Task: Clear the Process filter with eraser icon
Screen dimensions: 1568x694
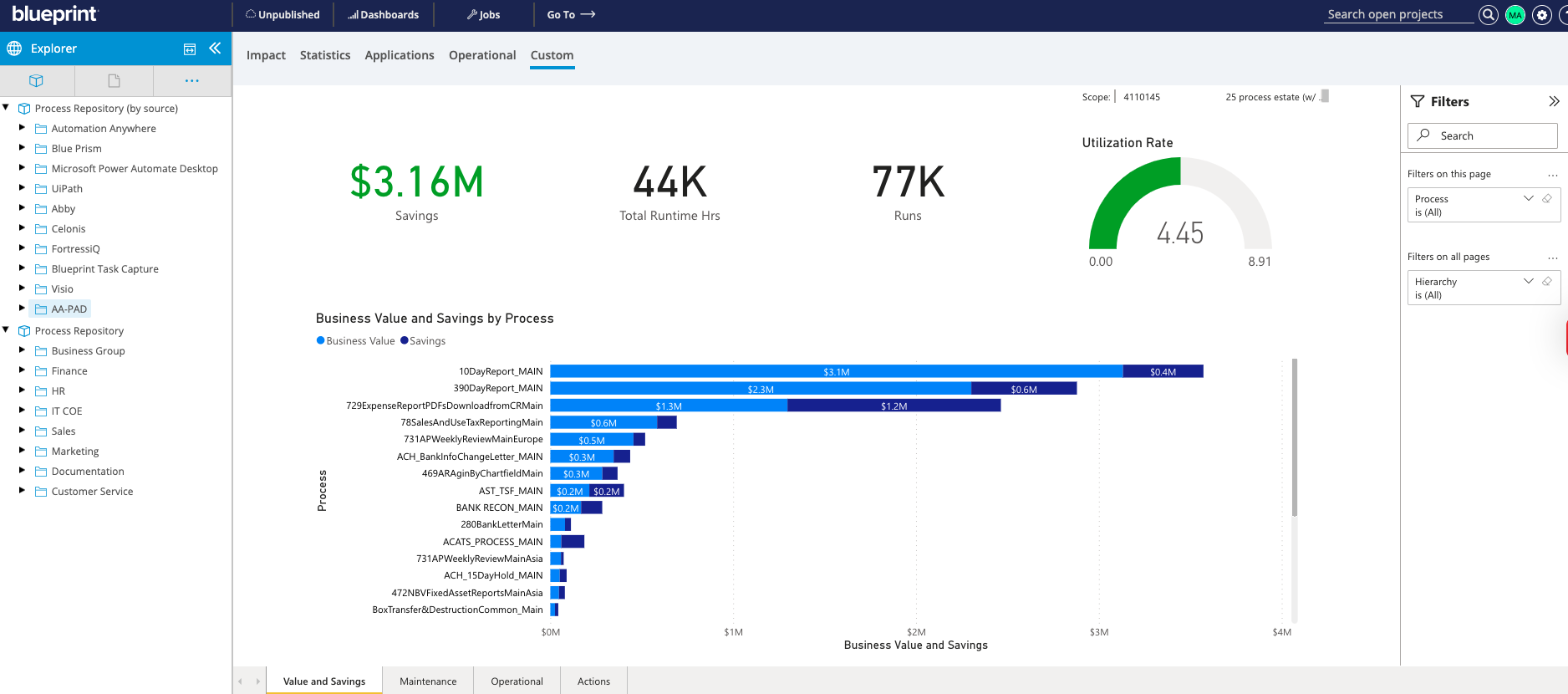Action: pos(1547,199)
